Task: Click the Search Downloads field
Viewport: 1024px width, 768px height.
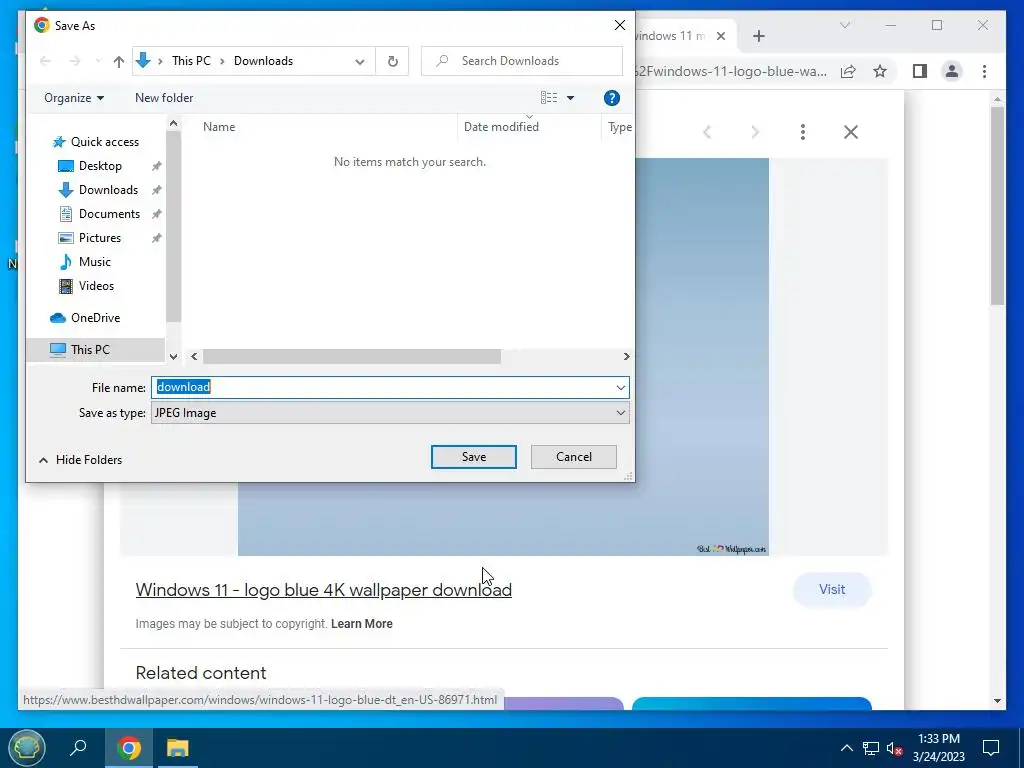Action: point(522,61)
